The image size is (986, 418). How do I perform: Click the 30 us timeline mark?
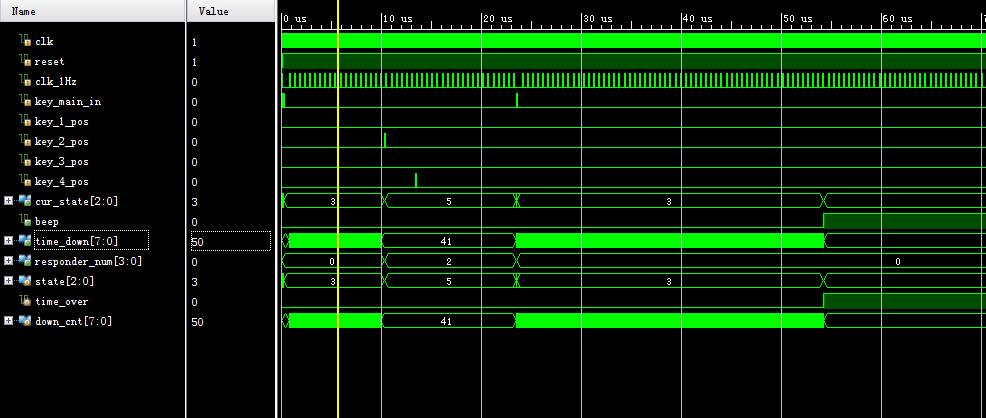point(596,18)
